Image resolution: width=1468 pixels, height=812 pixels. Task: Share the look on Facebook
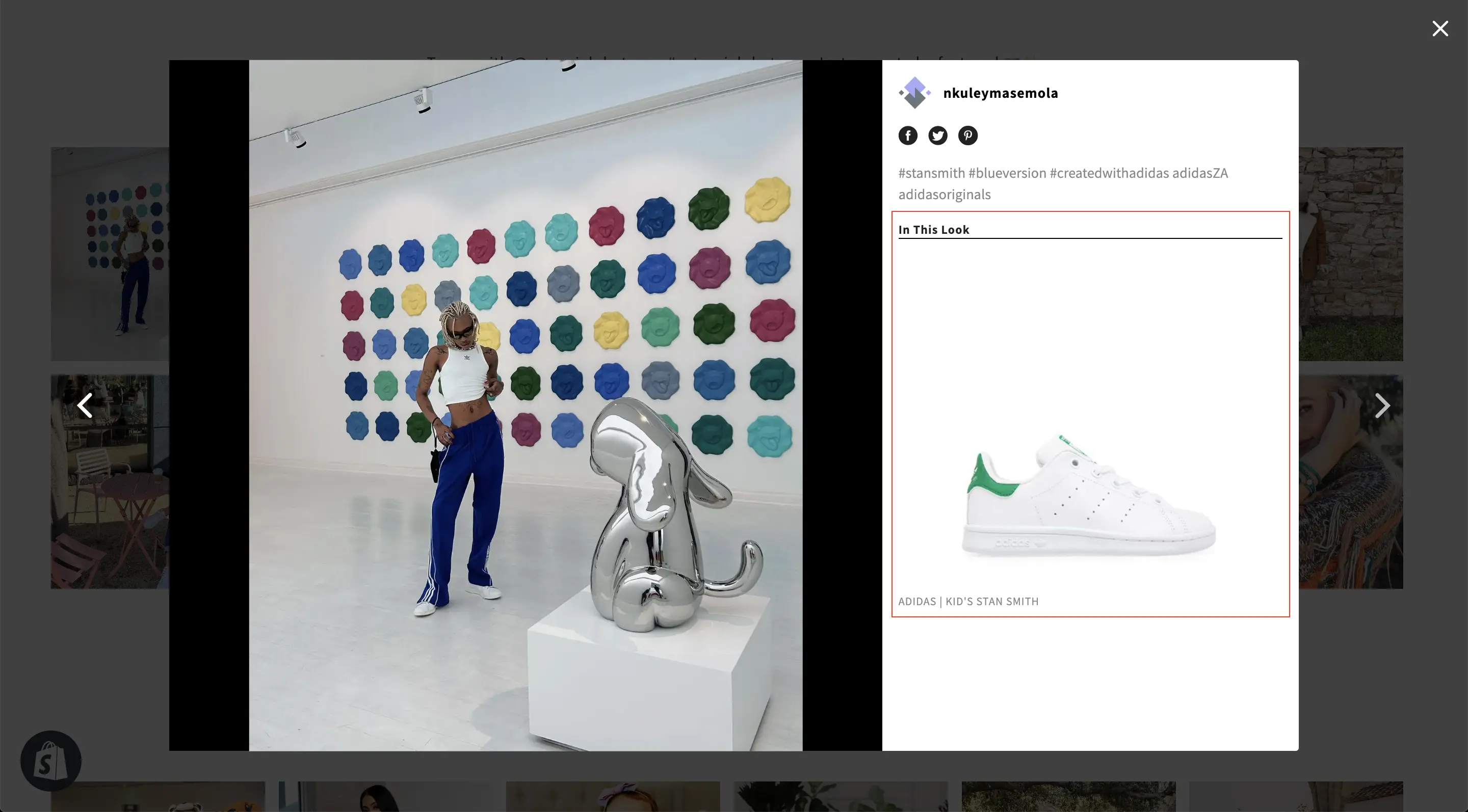click(908, 136)
